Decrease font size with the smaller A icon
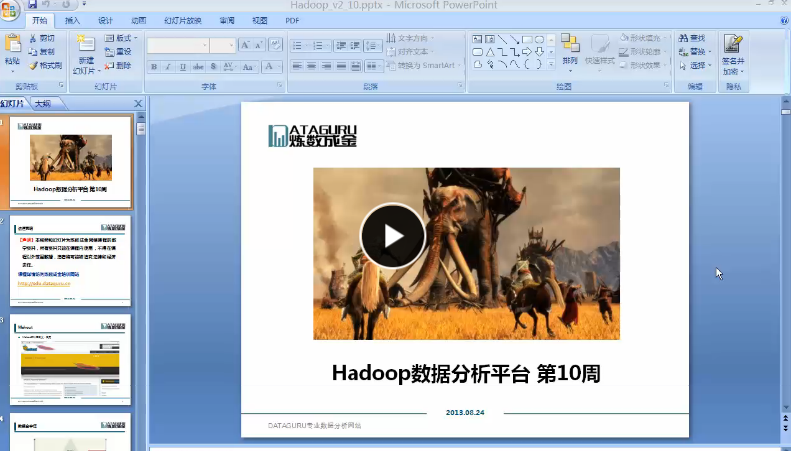The image size is (791, 474). (258, 45)
